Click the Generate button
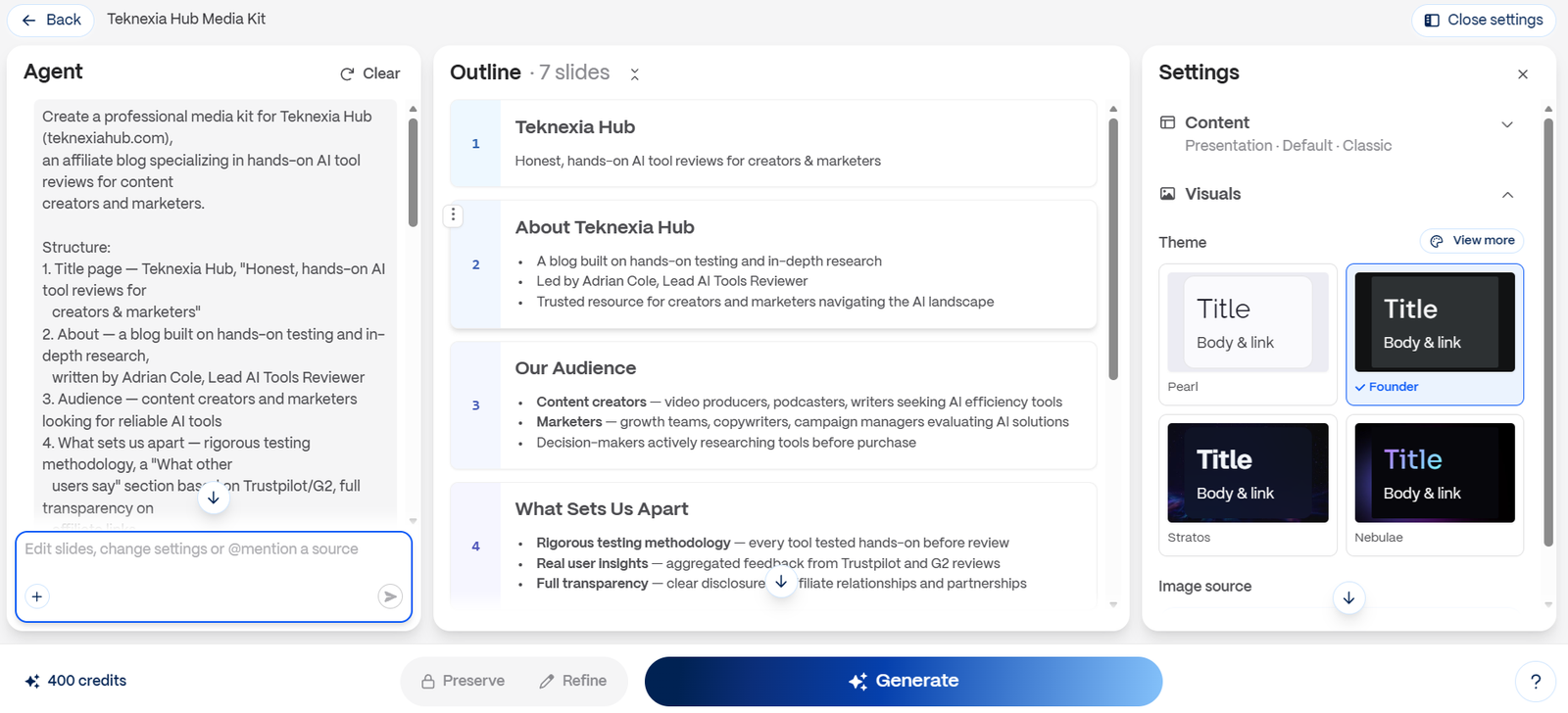Screen dimensions: 1568x713 (904, 681)
